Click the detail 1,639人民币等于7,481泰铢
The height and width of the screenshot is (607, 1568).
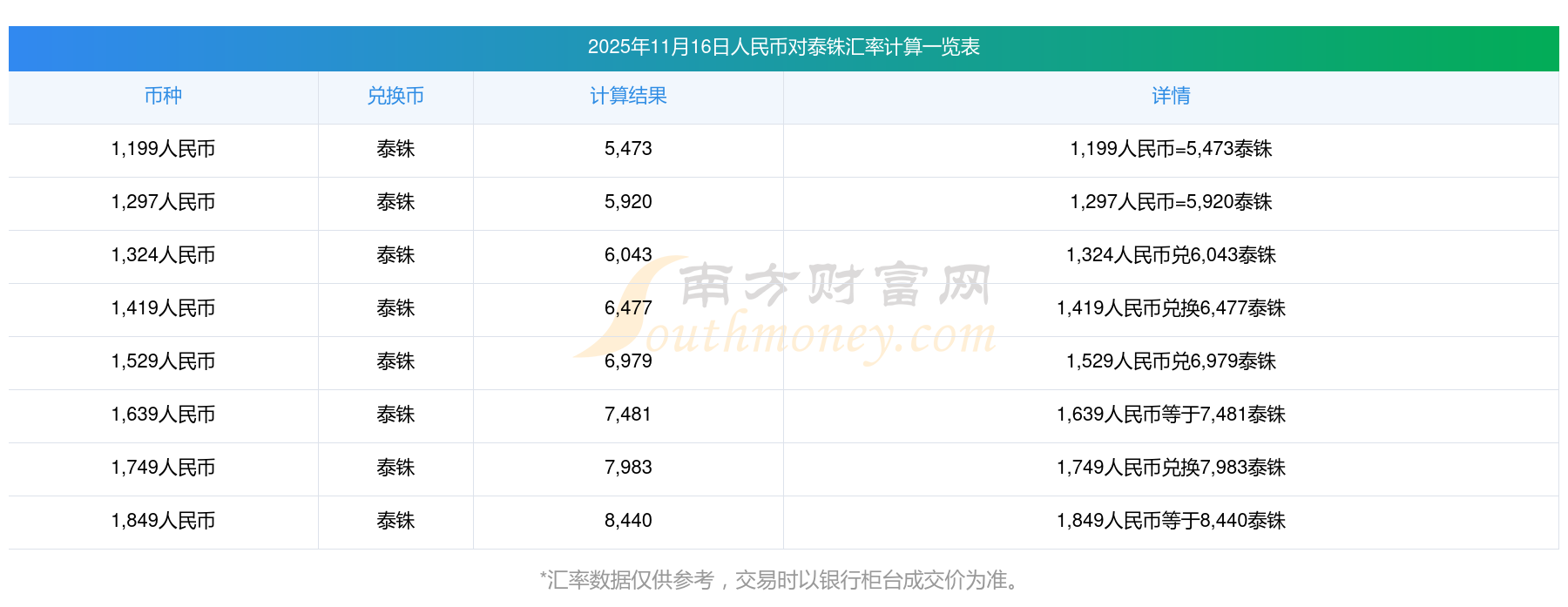pos(1171,415)
